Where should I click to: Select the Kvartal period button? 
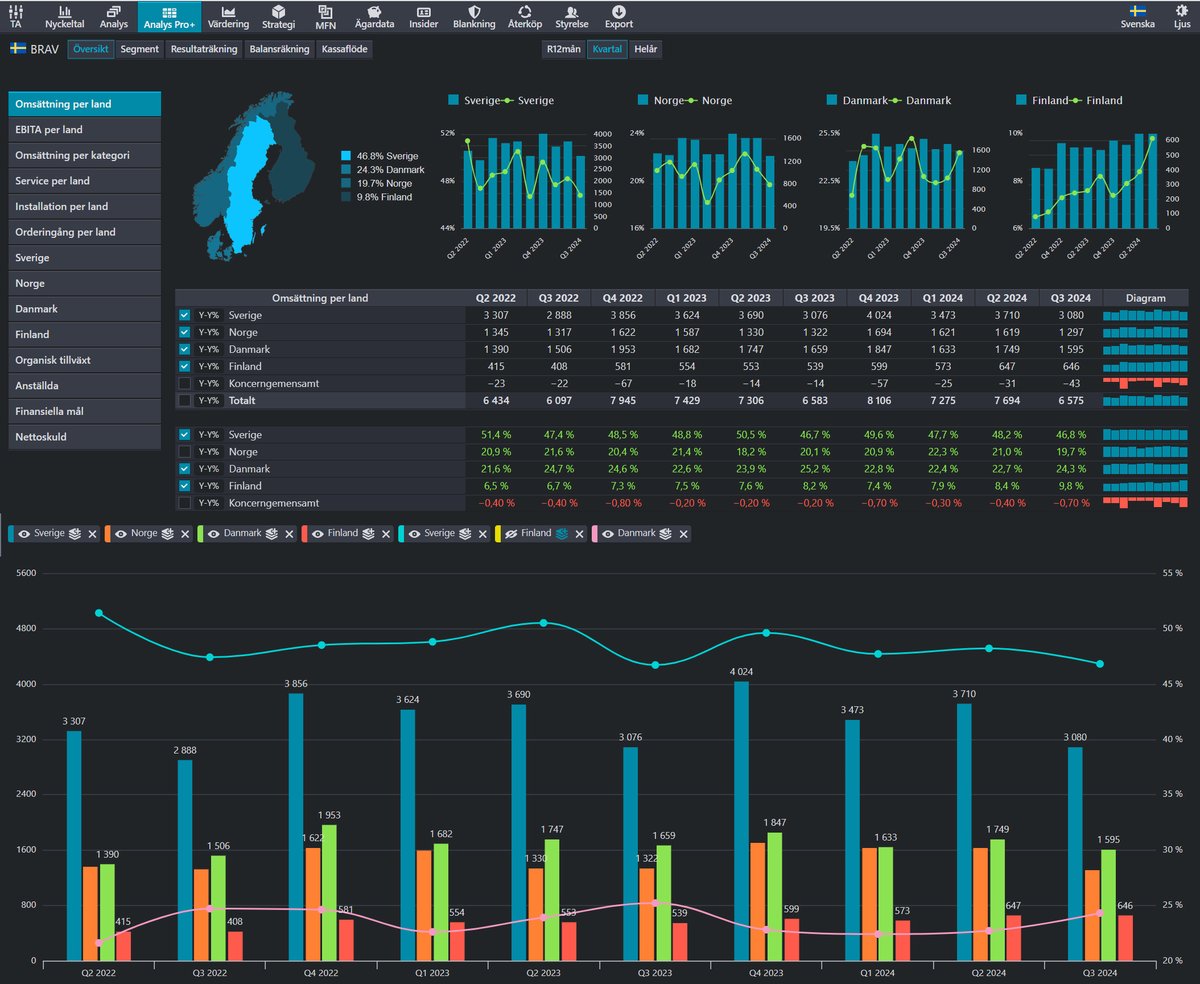607,49
